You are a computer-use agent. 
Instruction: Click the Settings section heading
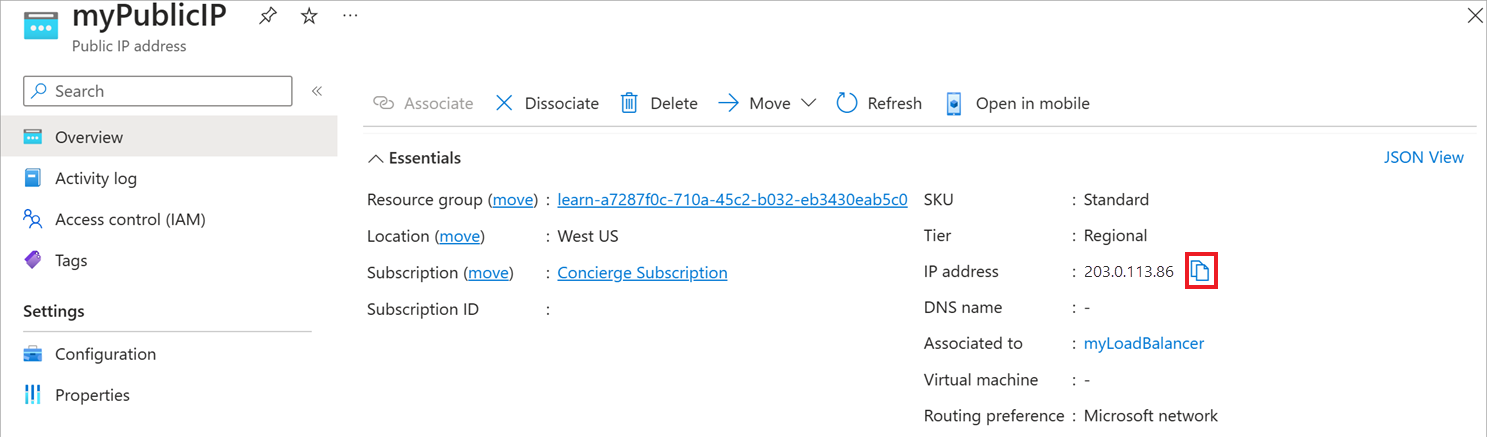tap(54, 311)
